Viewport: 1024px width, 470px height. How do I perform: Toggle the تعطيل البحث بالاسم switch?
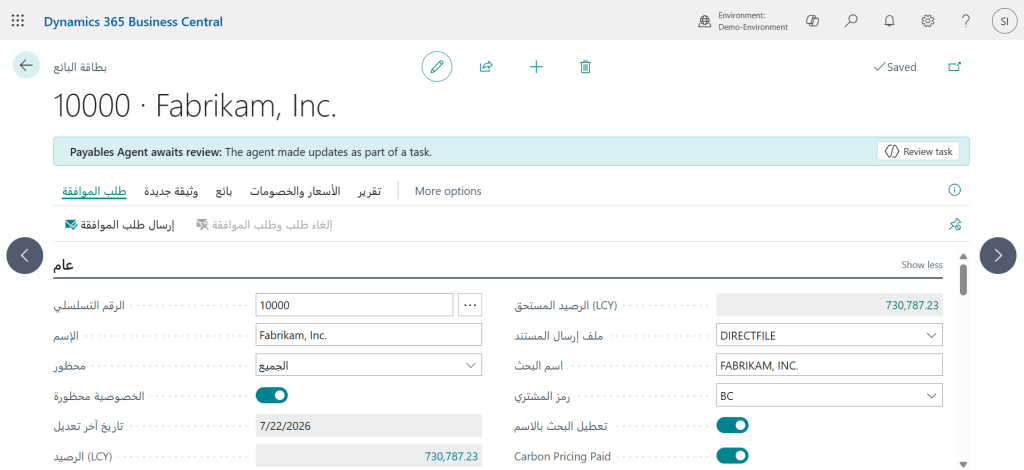tap(732, 426)
